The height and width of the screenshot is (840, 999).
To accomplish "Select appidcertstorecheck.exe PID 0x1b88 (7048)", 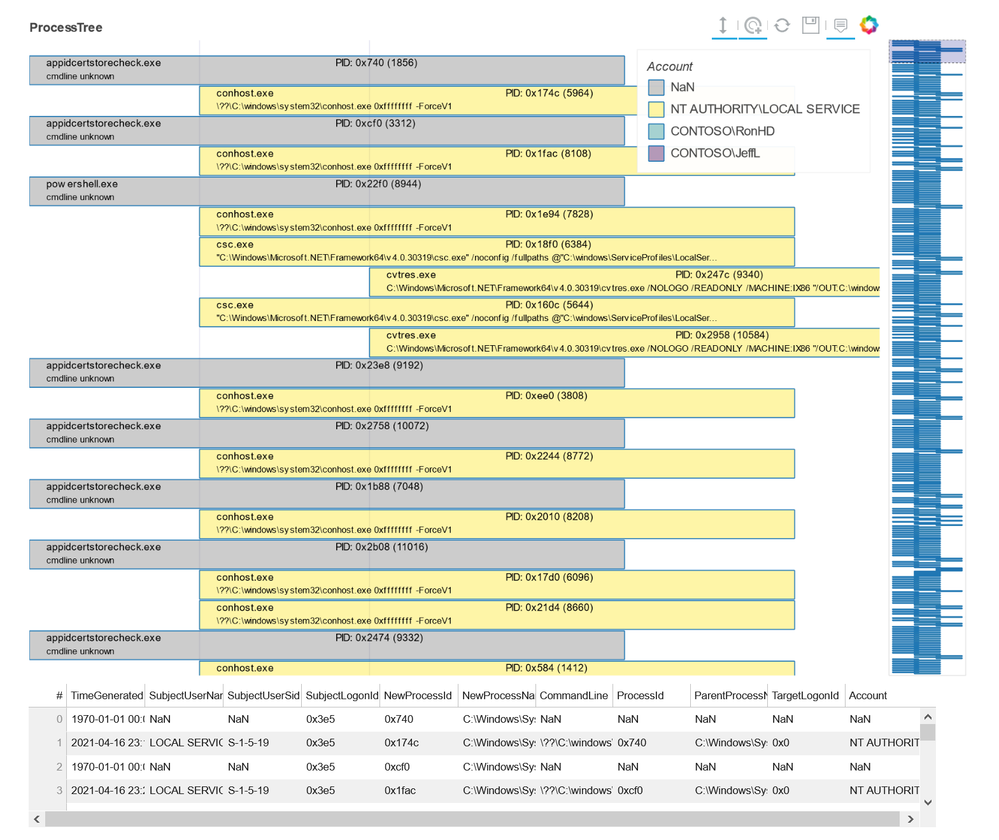I will pos(327,494).
